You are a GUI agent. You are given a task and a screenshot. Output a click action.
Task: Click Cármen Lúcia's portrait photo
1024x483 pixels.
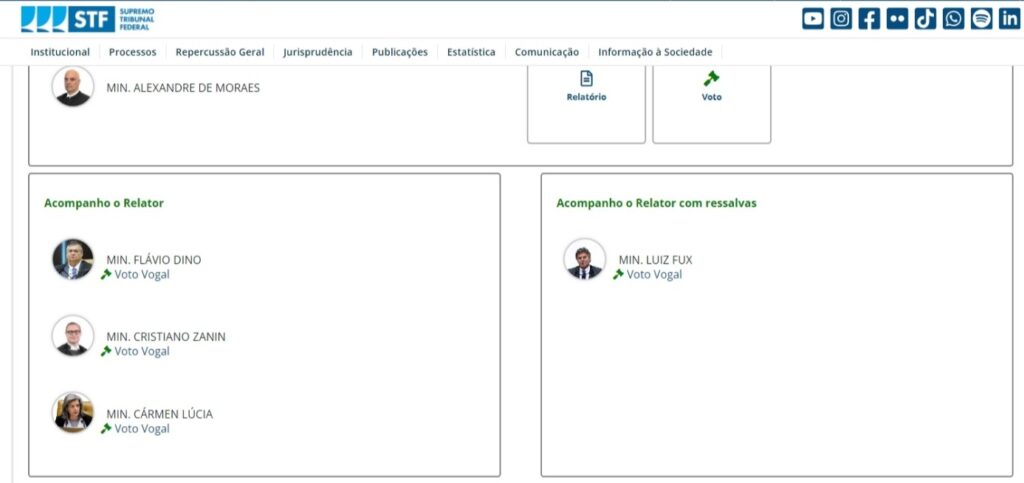pos(72,413)
